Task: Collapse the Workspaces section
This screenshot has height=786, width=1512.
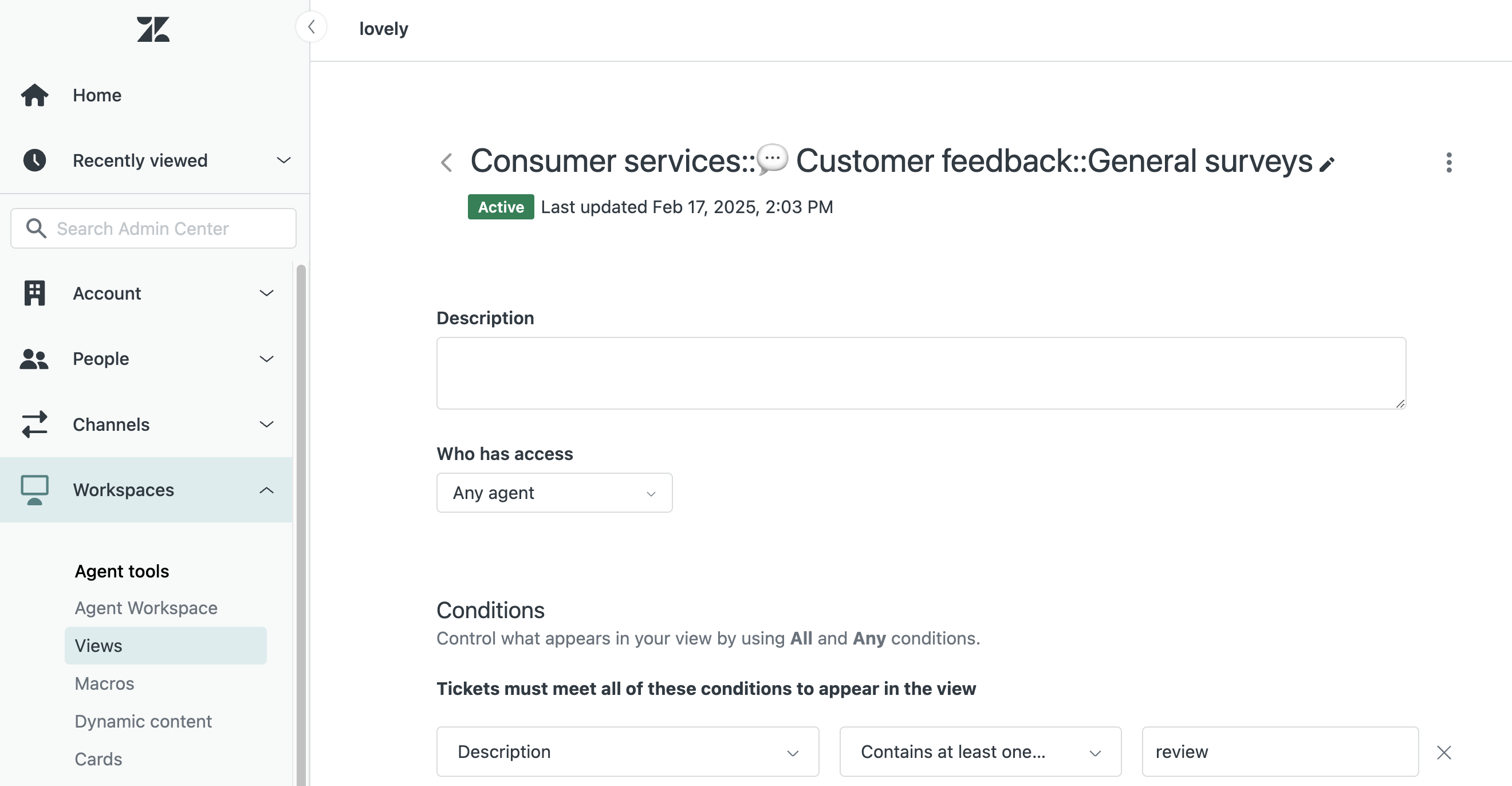Action: [x=266, y=490]
